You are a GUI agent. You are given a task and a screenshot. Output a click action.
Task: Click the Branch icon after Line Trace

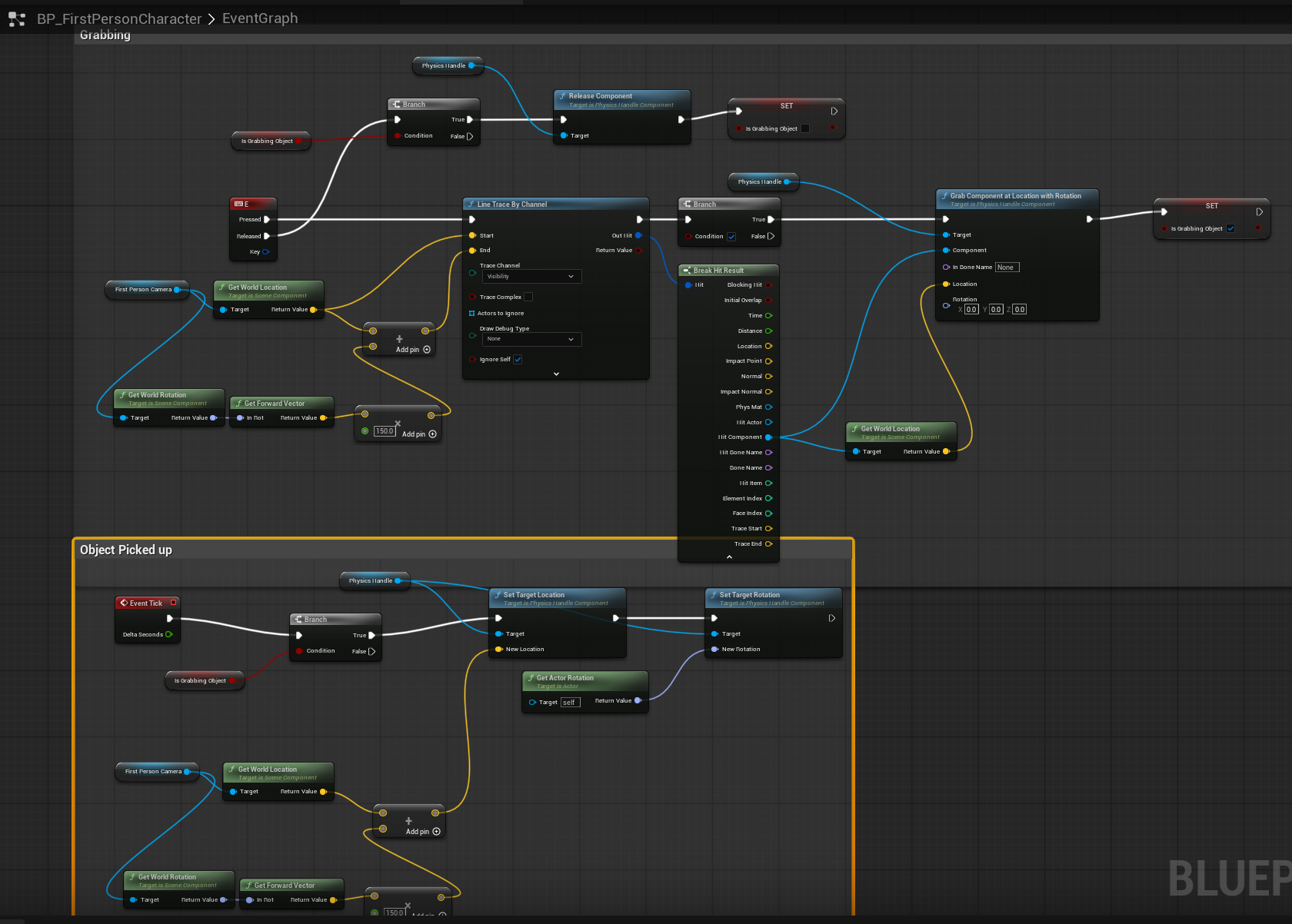(688, 204)
